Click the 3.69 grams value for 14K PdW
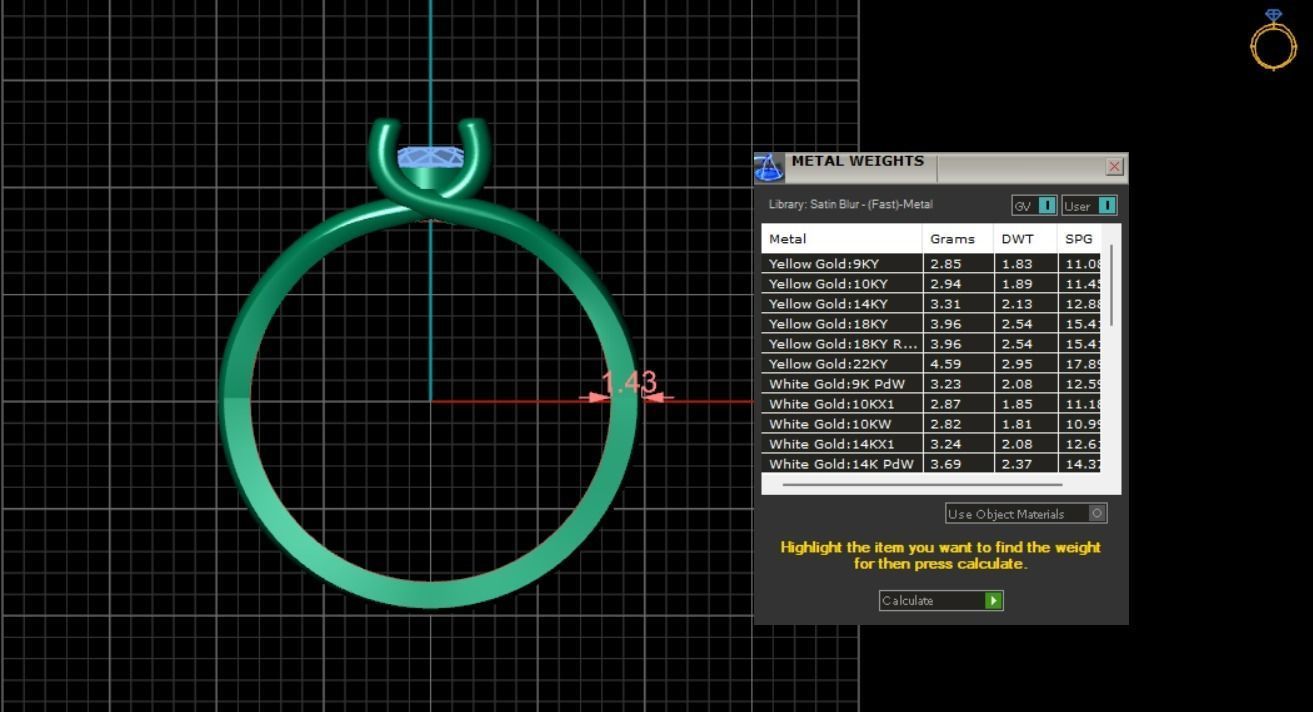1313x712 pixels. point(945,464)
